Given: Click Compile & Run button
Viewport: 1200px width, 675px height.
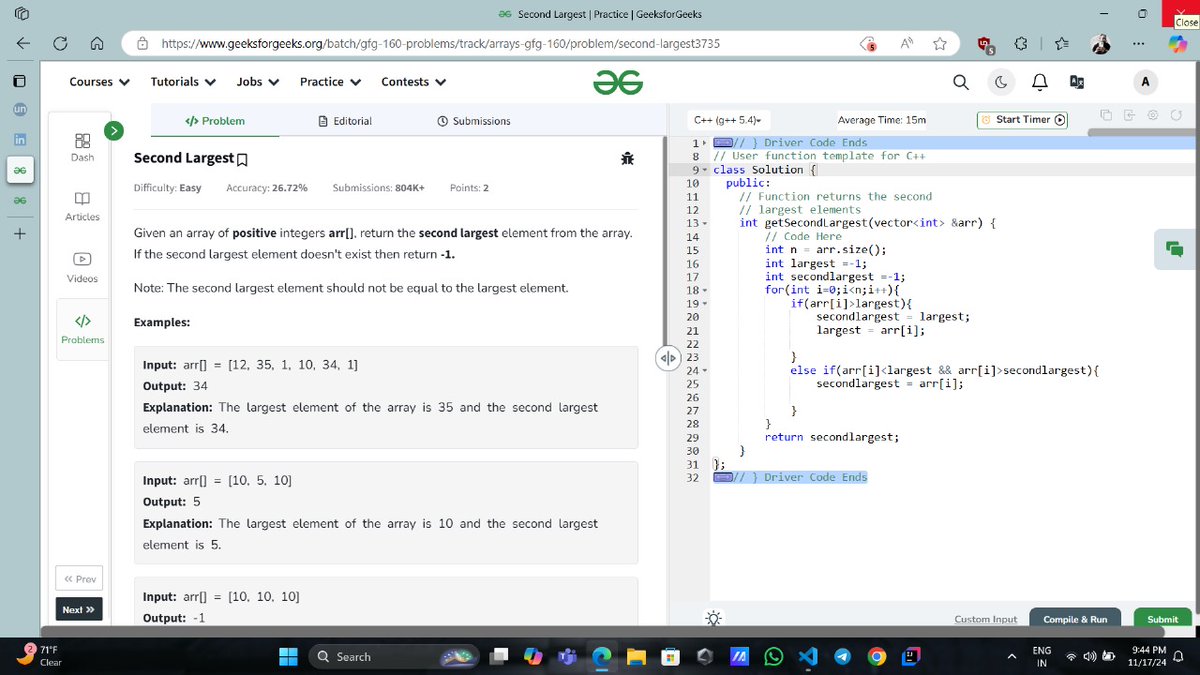Looking at the screenshot, I should tap(1075, 619).
